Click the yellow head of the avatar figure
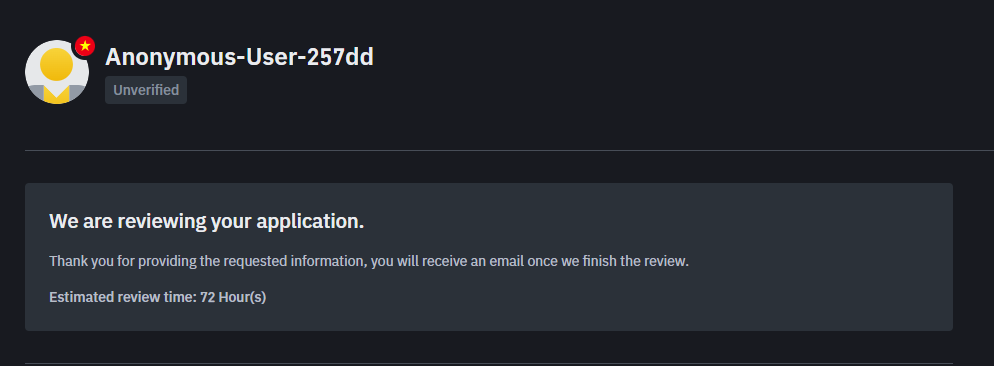The width and height of the screenshot is (994, 366). (56, 64)
